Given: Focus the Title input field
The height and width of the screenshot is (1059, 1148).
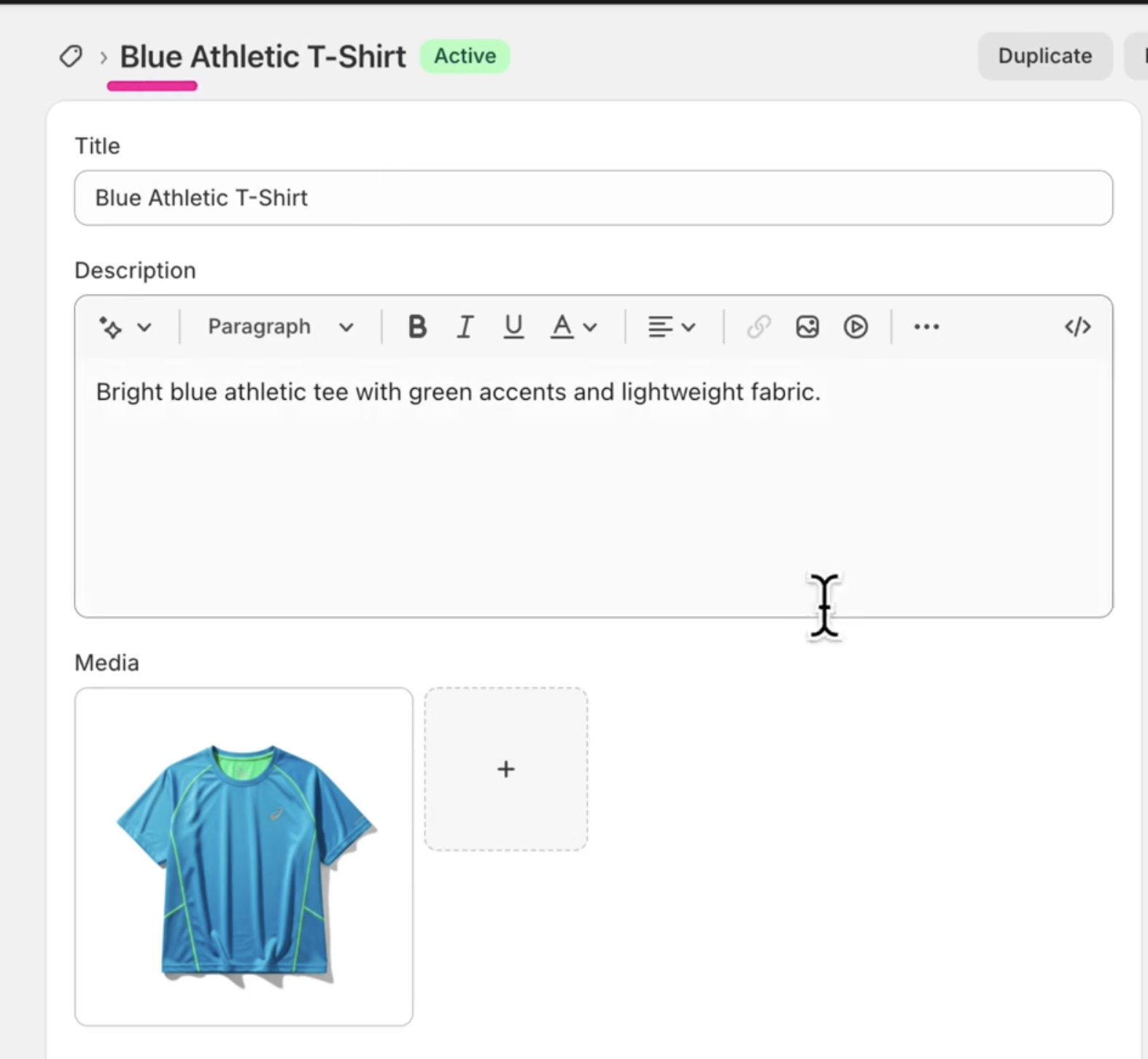Looking at the screenshot, I should click(593, 198).
